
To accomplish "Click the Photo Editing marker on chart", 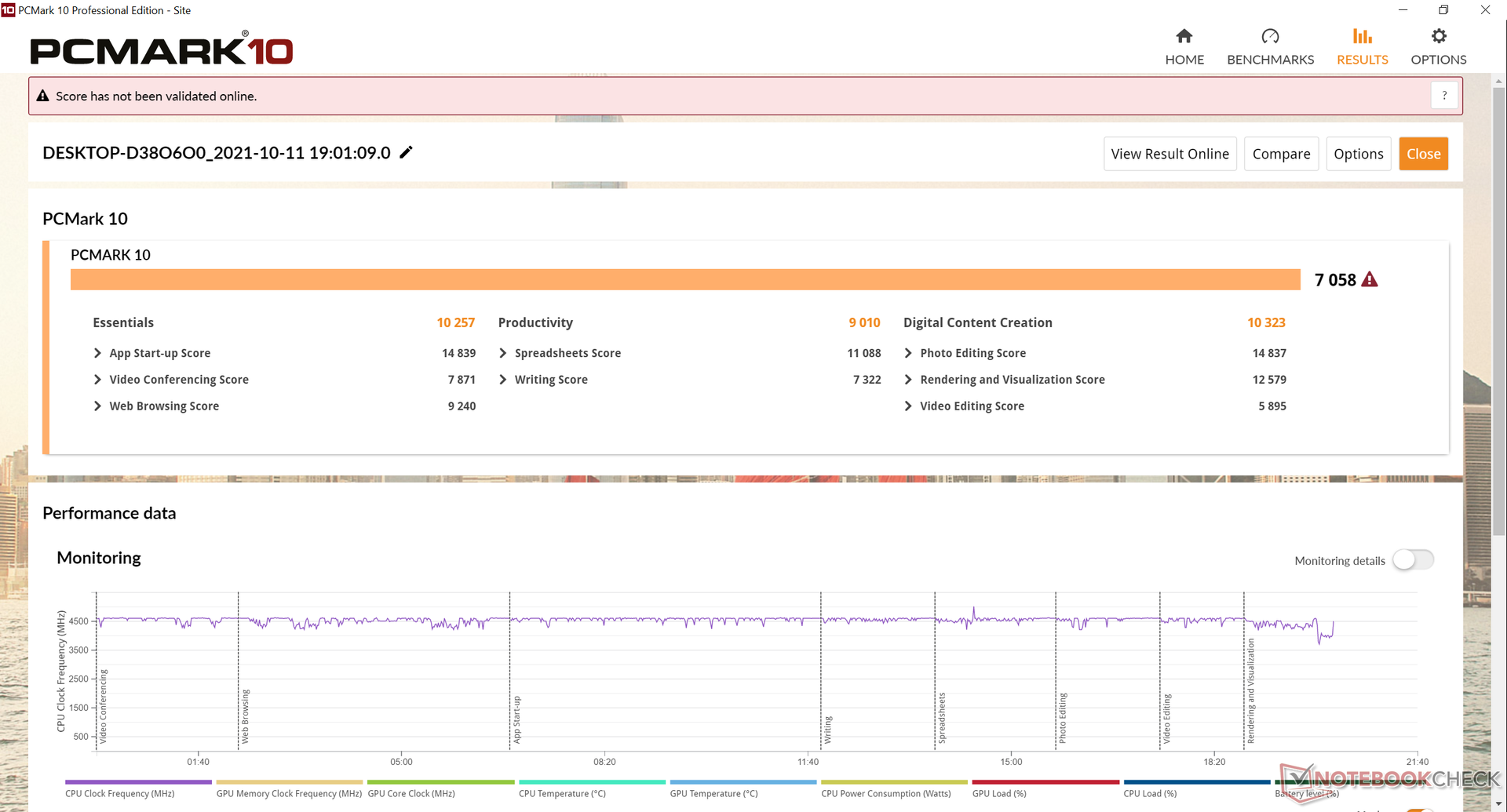I will click(1062, 718).
